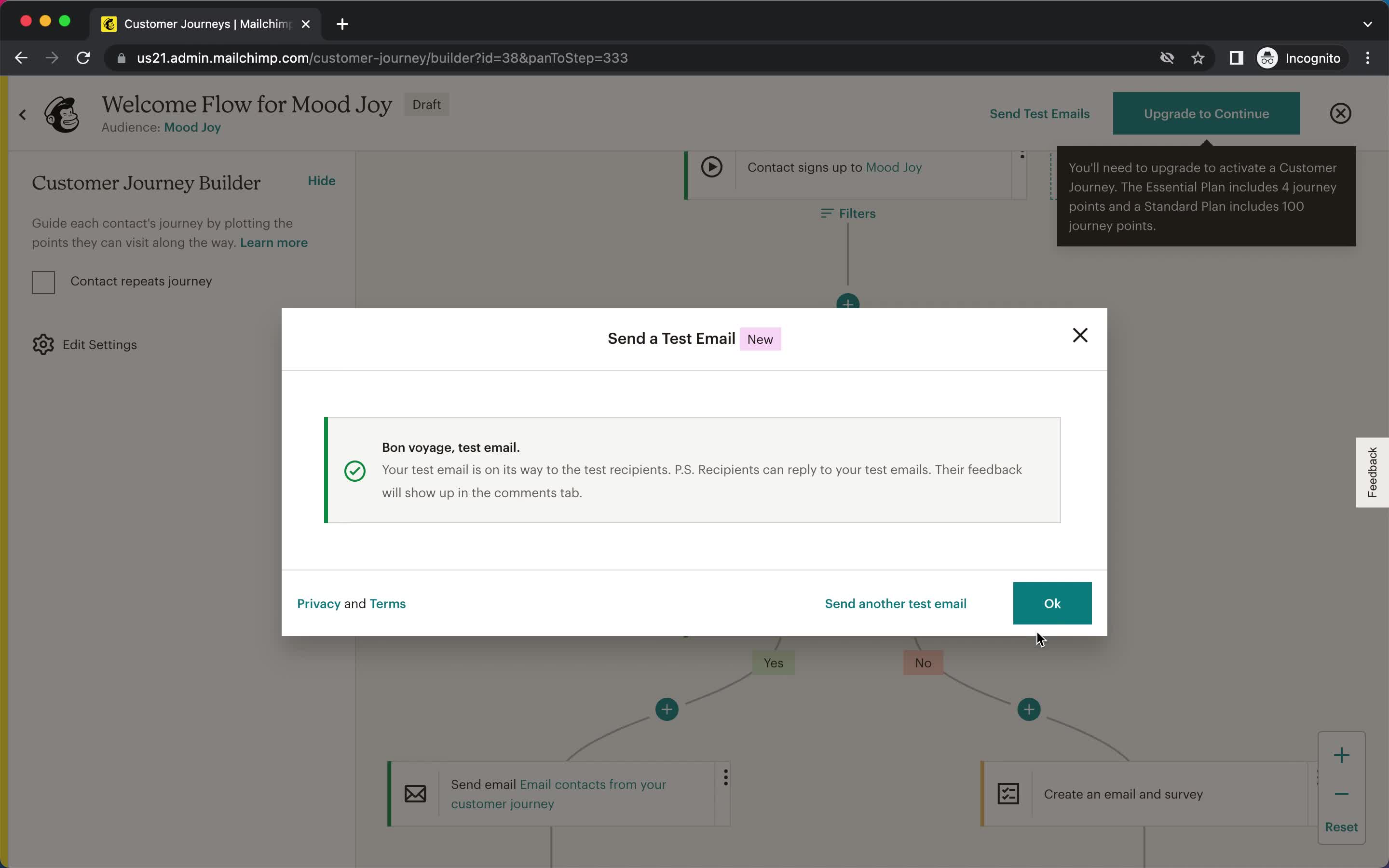The width and height of the screenshot is (1389, 868).
Task: Click Send another test email link
Action: point(895,603)
